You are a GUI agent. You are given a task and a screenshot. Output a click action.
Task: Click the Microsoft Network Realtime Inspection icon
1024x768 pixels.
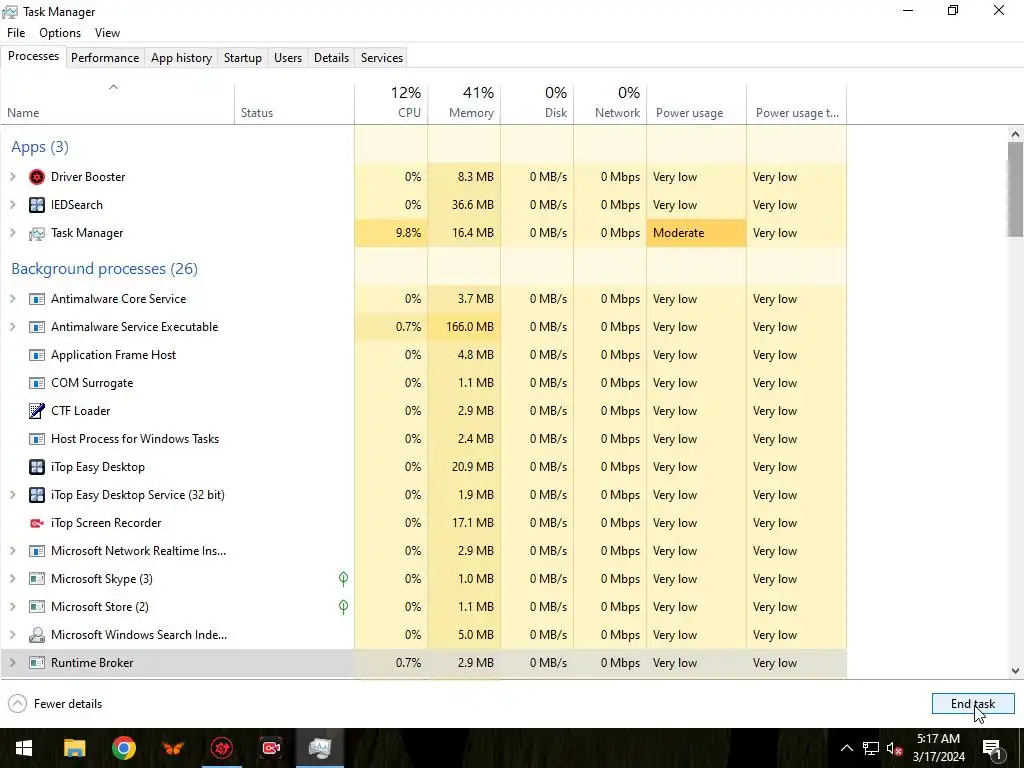tap(37, 551)
